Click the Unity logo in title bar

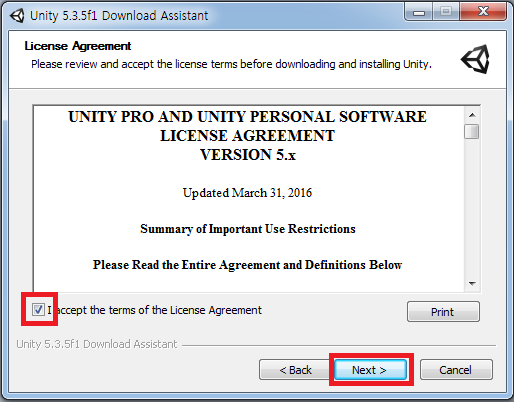point(17,15)
